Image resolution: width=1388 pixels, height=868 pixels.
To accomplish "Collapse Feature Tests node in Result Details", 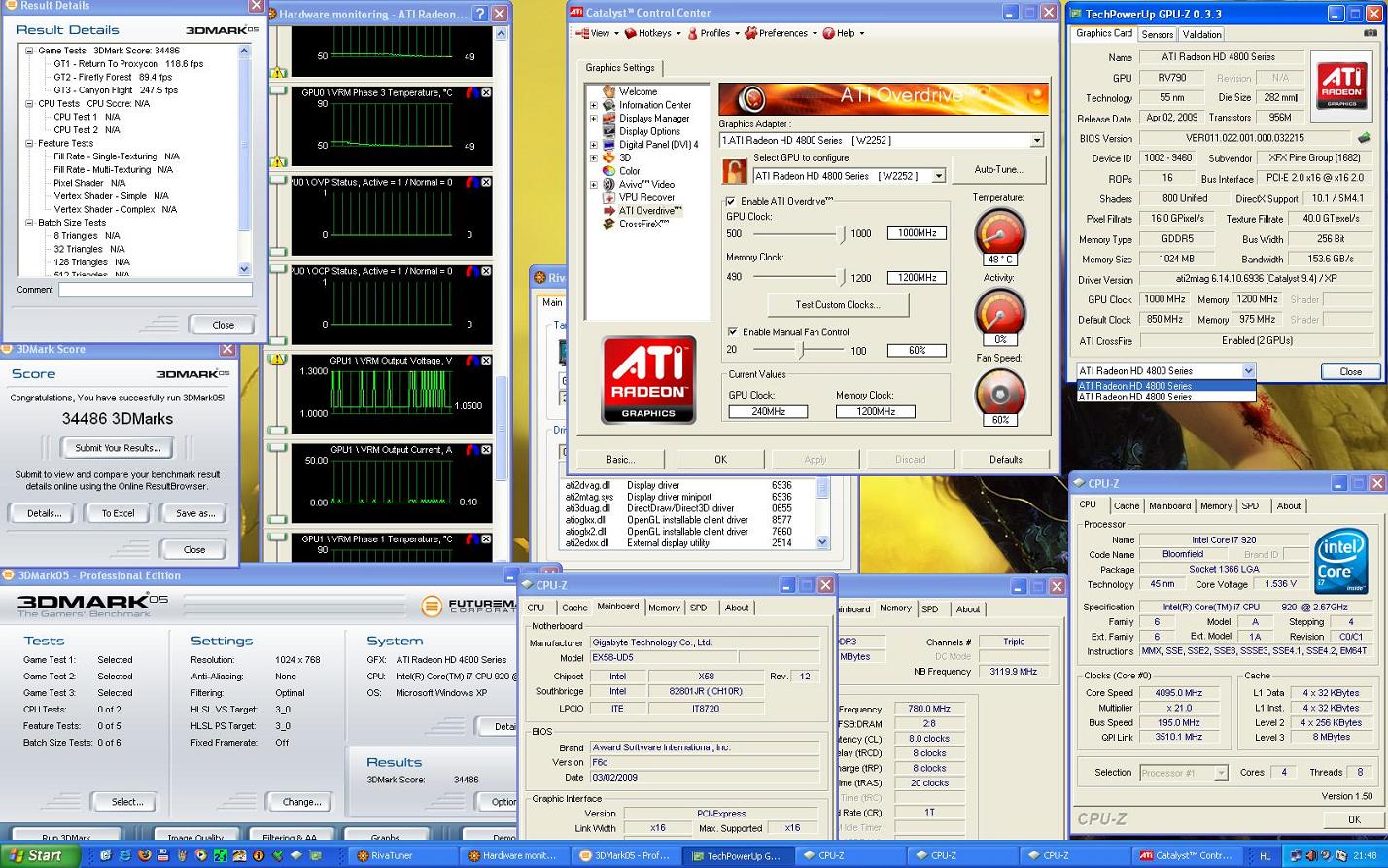I will pos(29,143).
